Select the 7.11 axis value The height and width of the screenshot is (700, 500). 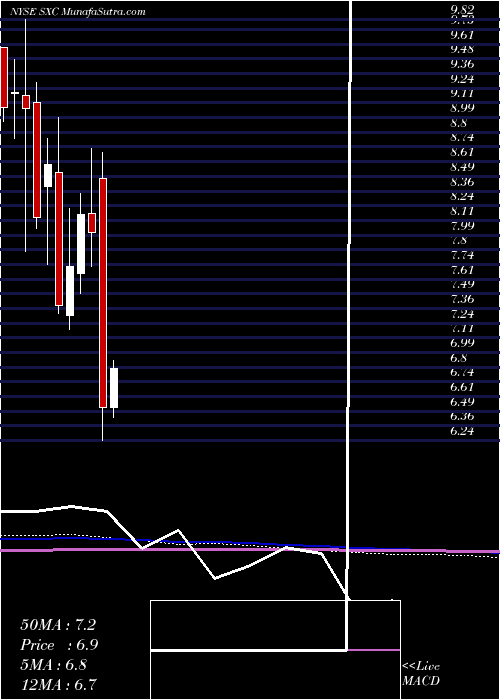click(x=462, y=329)
